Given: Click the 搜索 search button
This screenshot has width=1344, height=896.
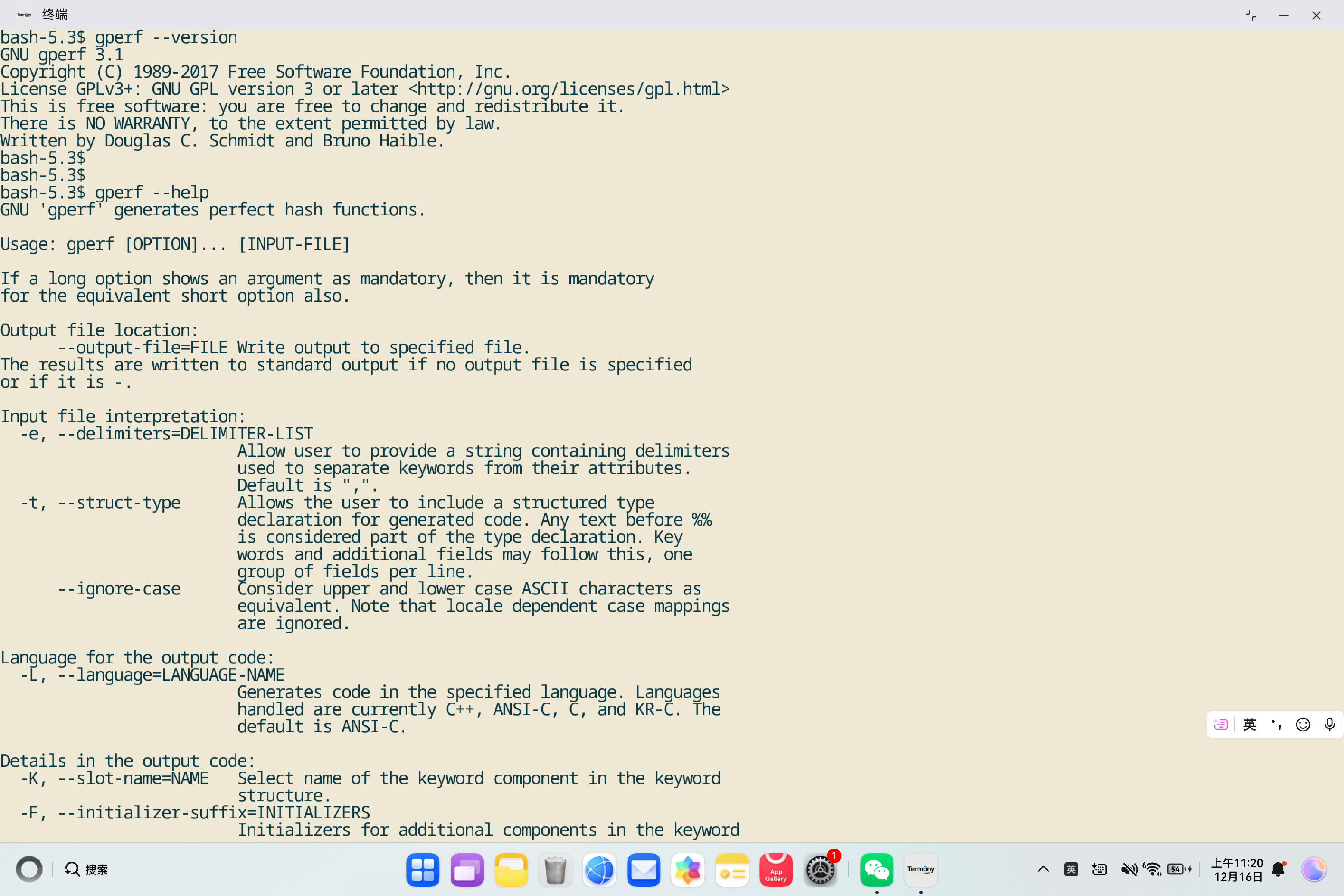Looking at the screenshot, I should [x=86, y=869].
